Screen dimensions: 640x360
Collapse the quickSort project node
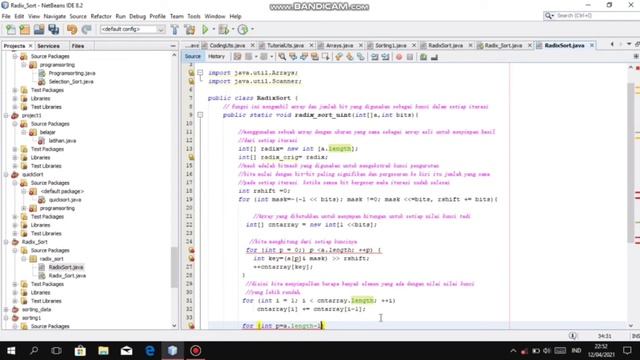coord(6,175)
